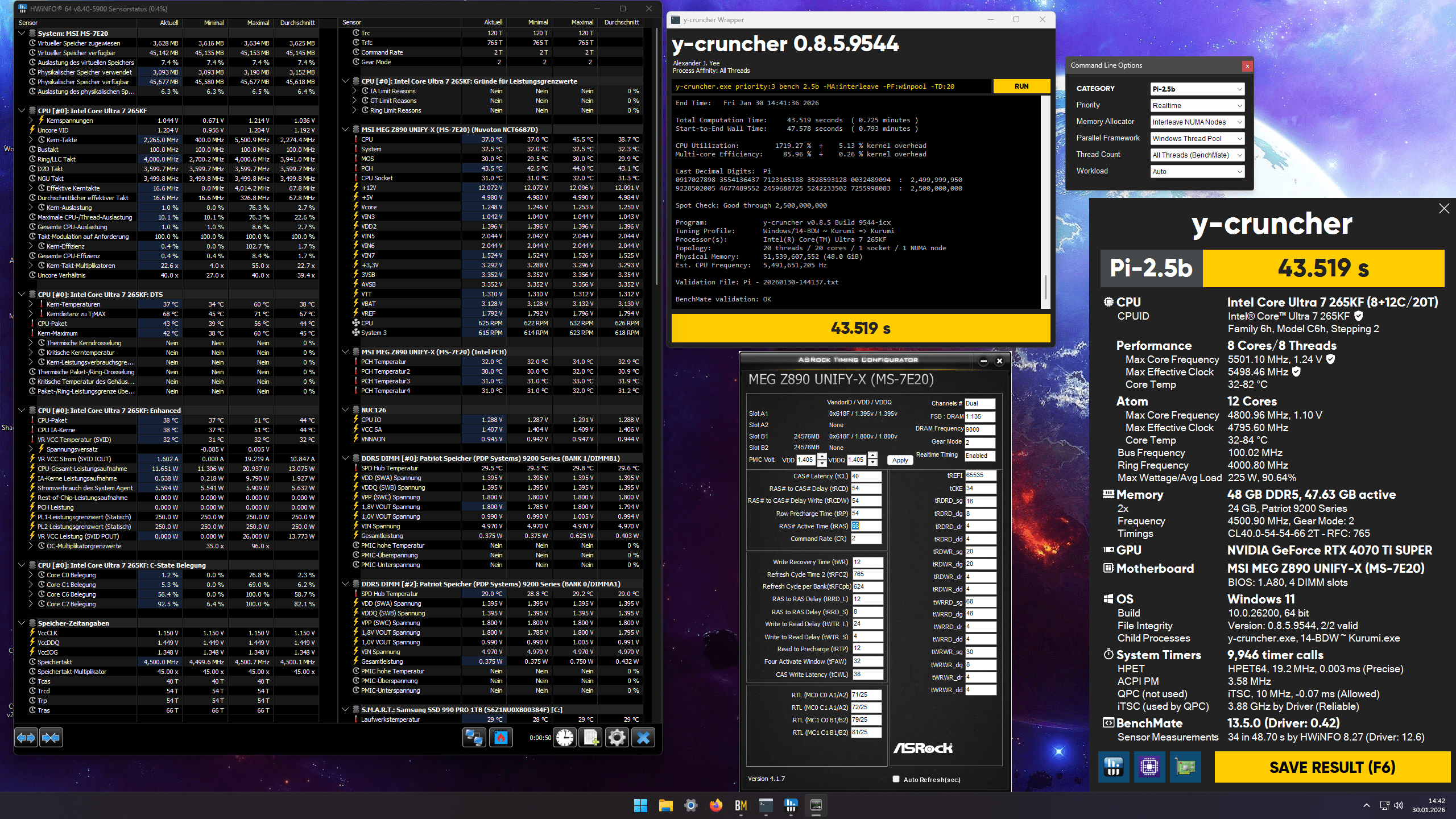Click the GPU card icon in BenchMate

(1185, 767)
